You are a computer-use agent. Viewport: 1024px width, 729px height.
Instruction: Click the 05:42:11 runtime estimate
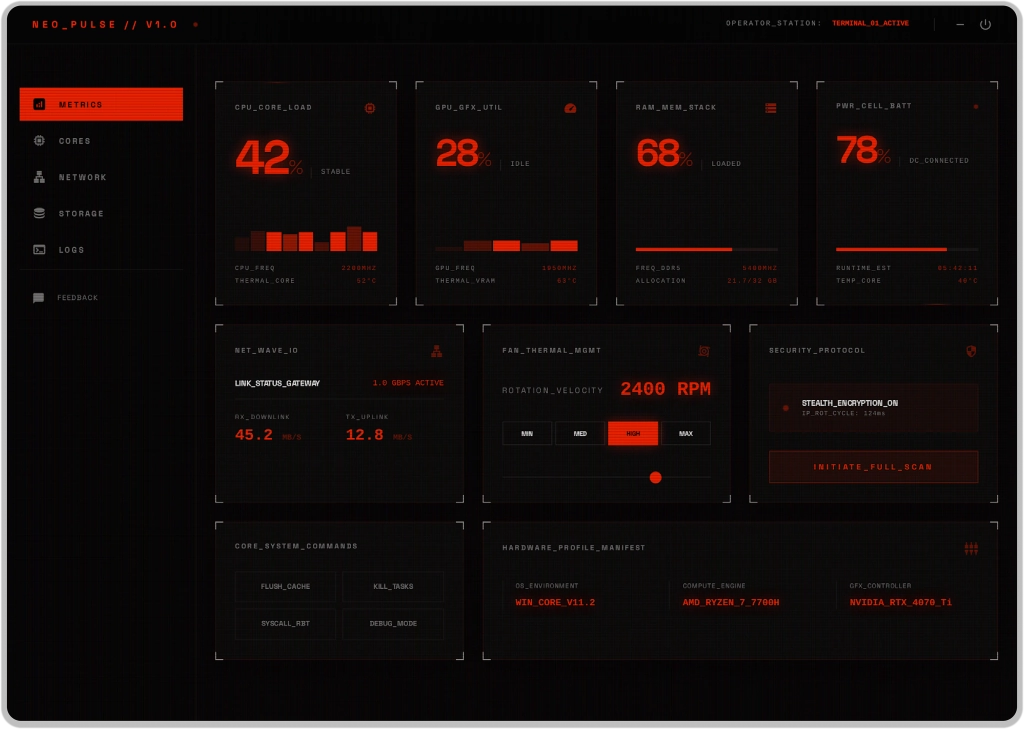pyautogui.click(x=958, y=268)
